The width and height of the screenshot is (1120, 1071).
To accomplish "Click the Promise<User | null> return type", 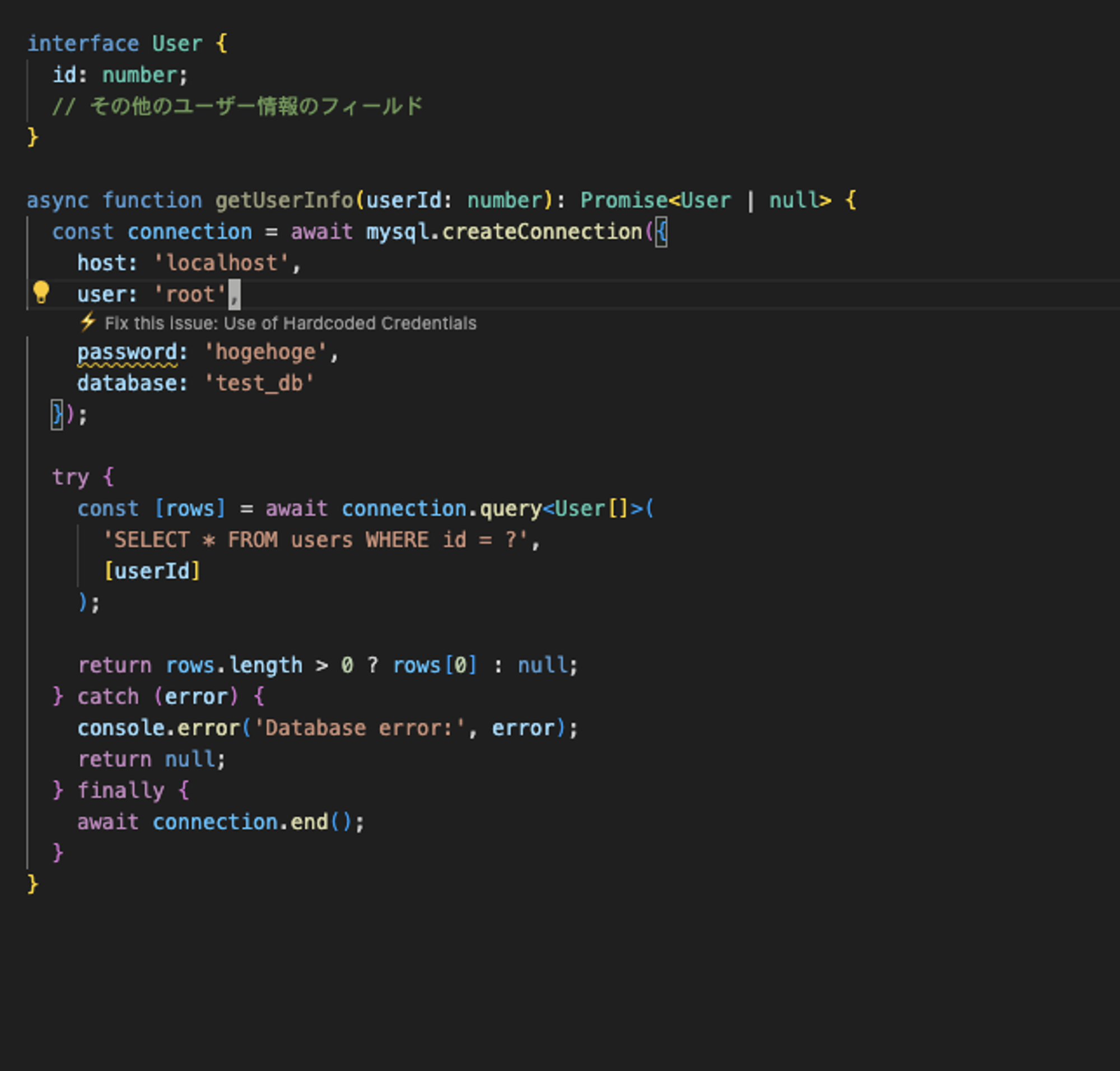I will [x=705, y=201].
